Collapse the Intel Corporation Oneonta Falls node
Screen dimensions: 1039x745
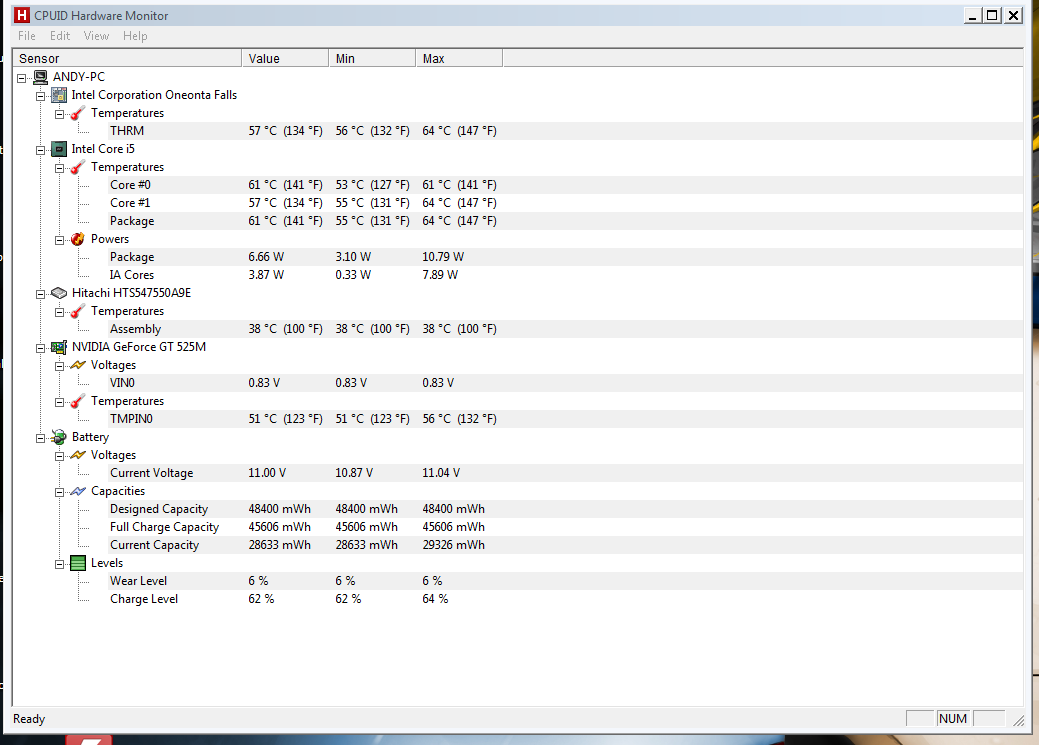pyautogui.click(x=40, y=96)
